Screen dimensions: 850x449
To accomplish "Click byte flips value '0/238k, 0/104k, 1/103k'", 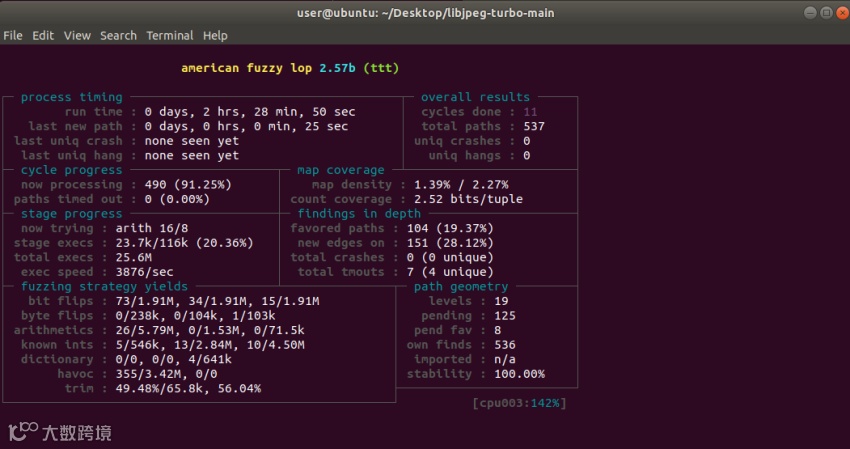I will point(195,316).
